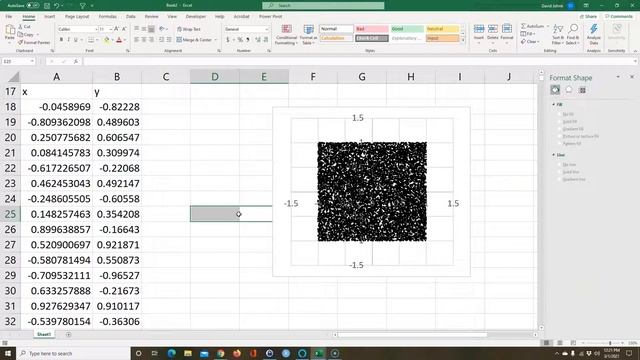Click the Format as Table icon
This screenshot has width=640, height=360.
(x=309, y=29)
